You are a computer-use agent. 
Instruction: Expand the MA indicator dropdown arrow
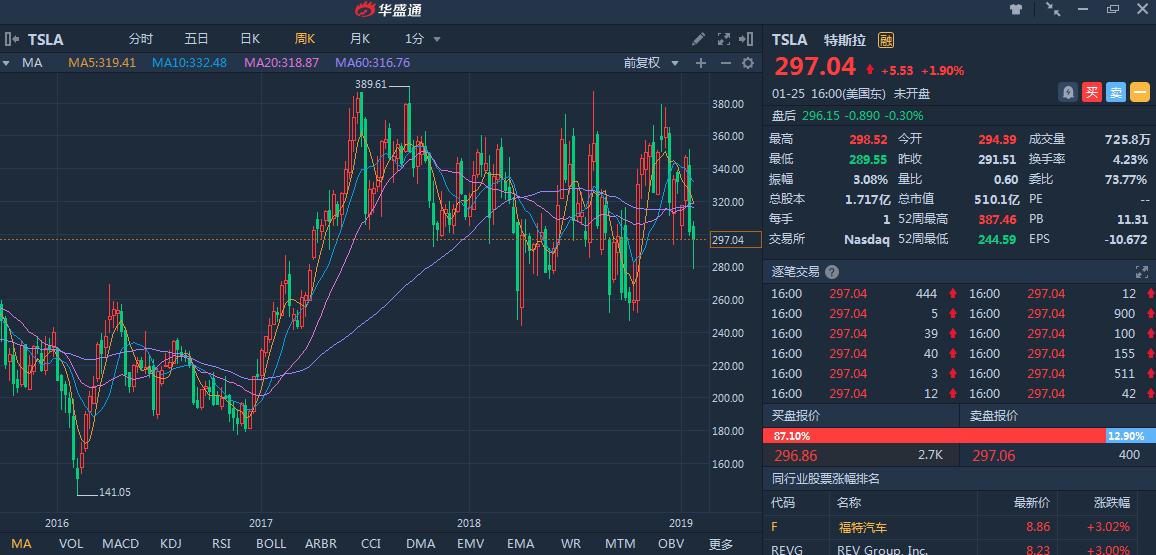7,63
